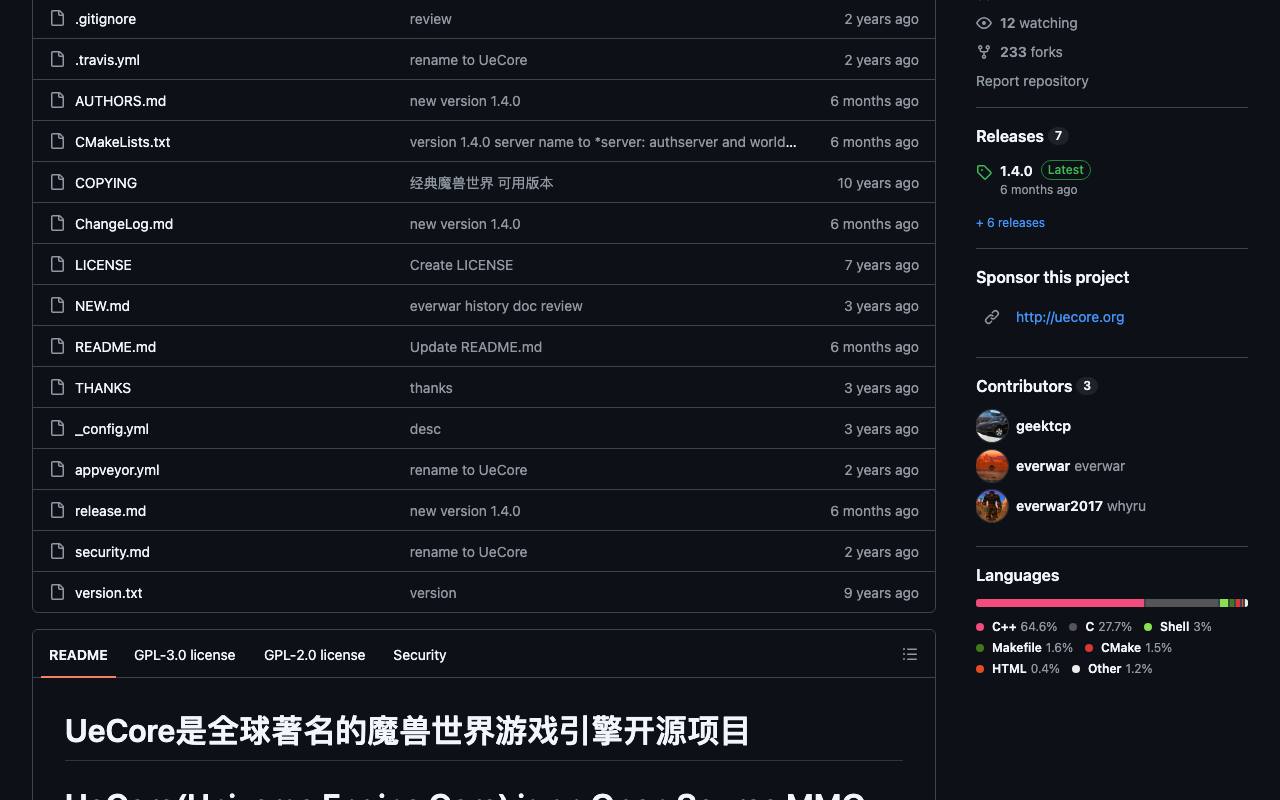Image resolution: width=1280 pixels, height=800 pixels.
Task: View the 'Create LICENSE' commit
Action: 461,265
